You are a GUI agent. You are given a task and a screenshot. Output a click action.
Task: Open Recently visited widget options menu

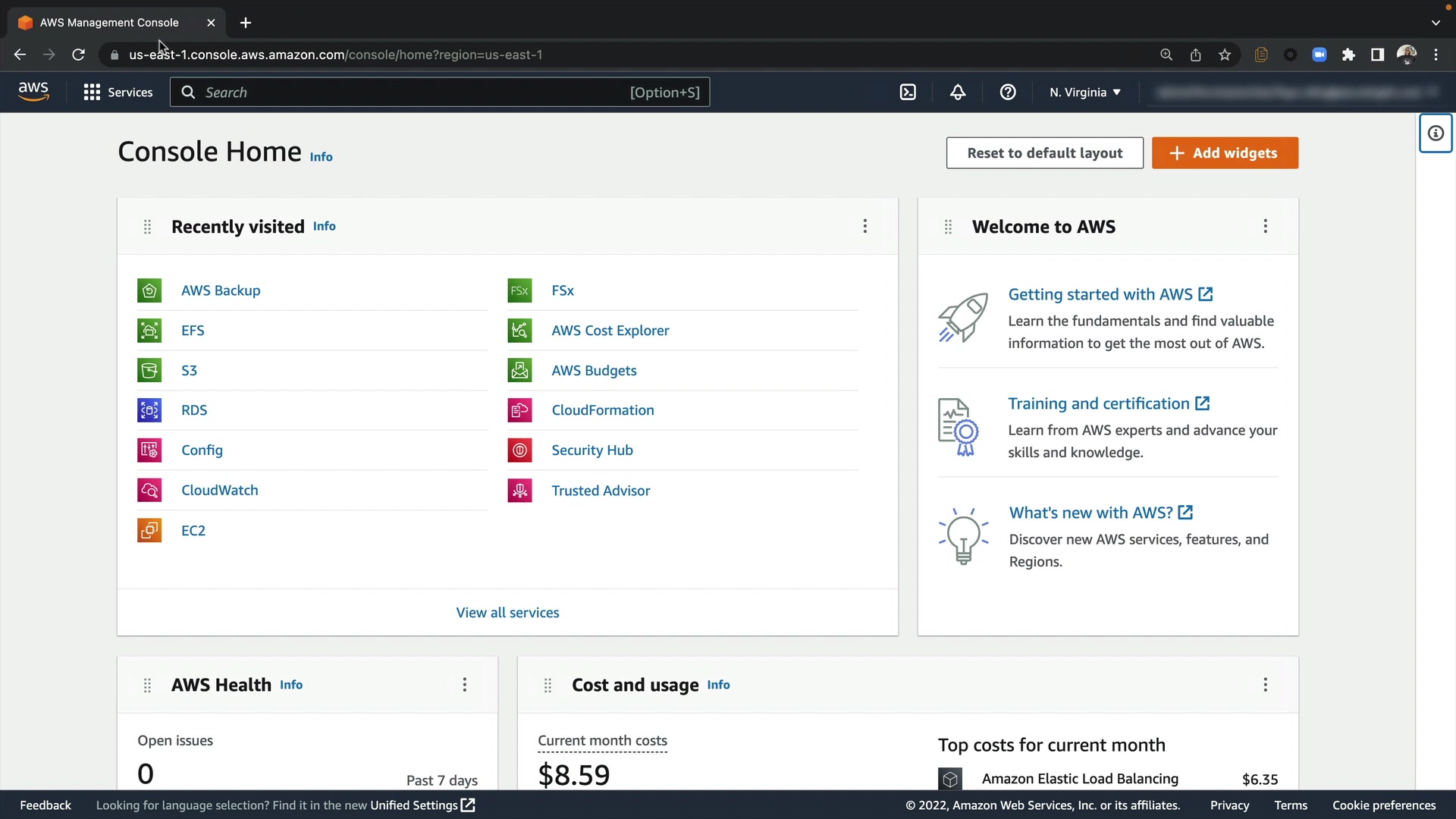pos(864,226)
